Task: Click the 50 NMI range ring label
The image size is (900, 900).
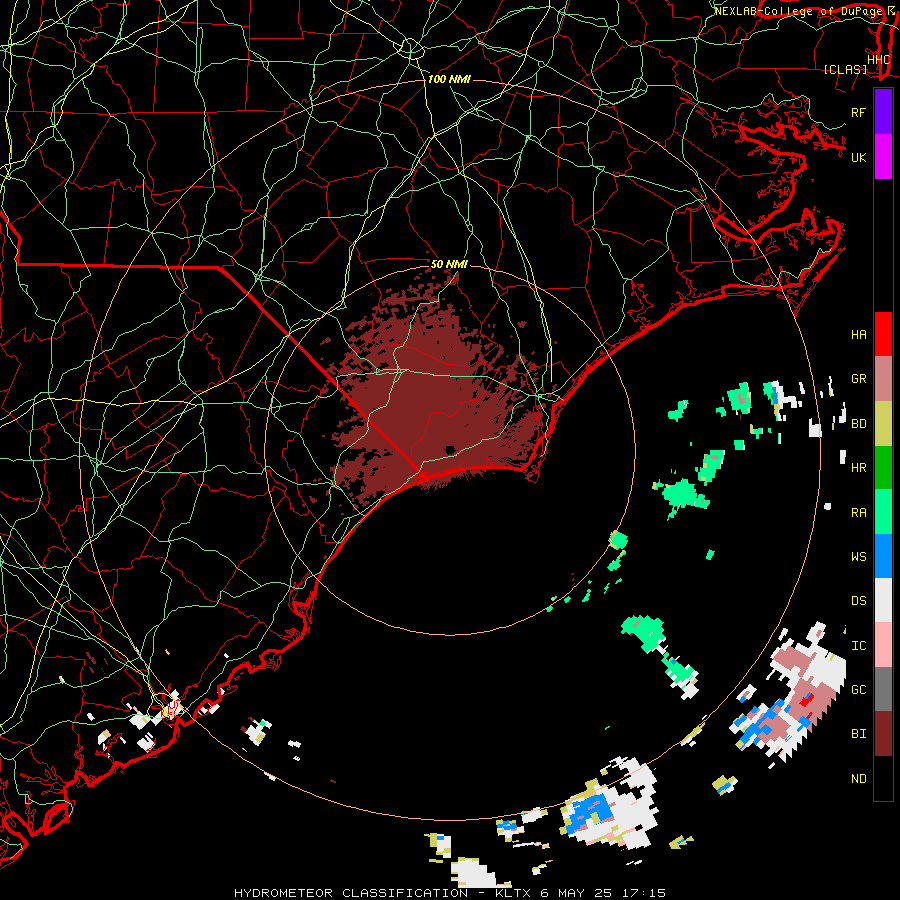Action: (449, 264)
